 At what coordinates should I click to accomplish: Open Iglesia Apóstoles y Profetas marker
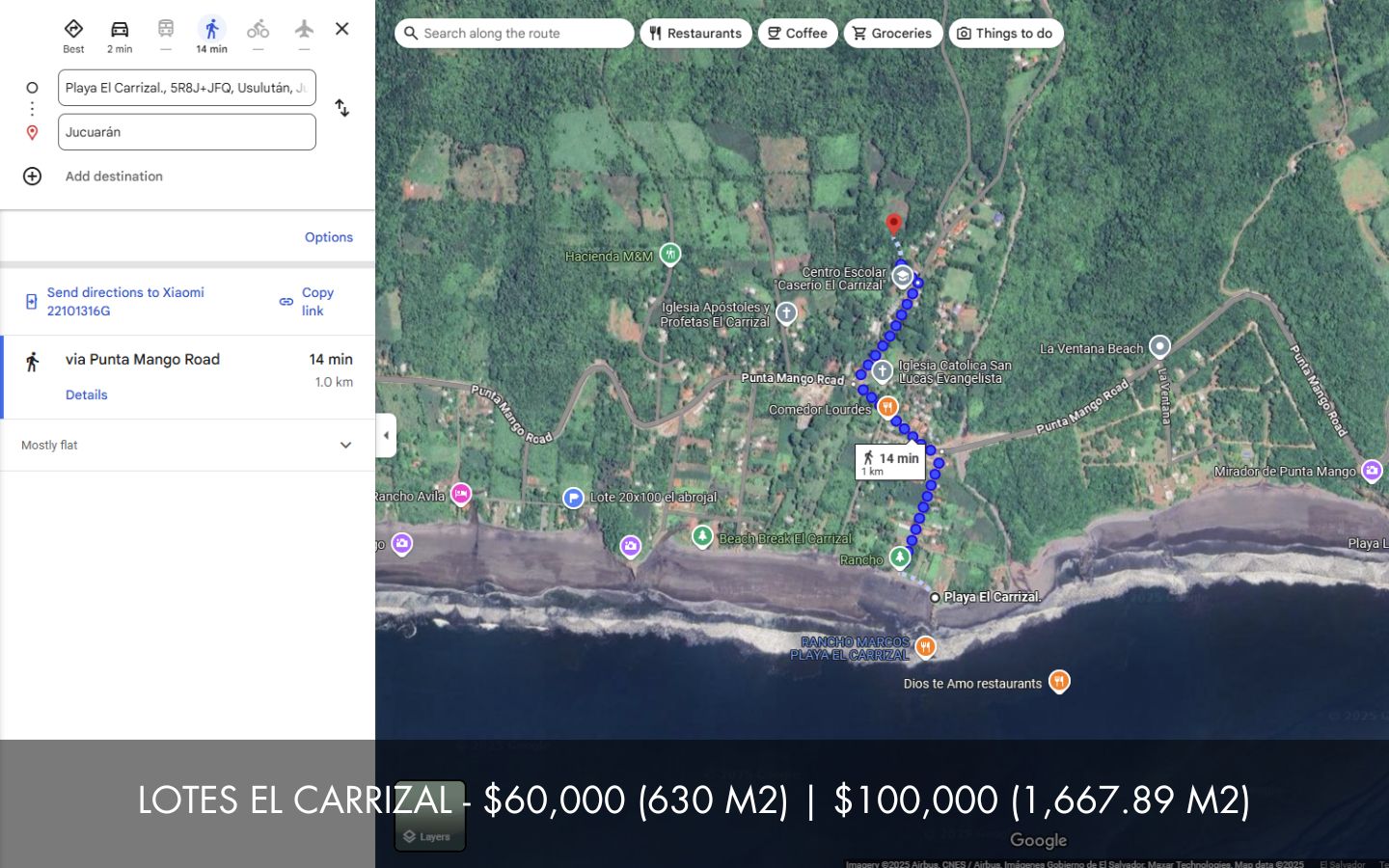pos(786,313)
